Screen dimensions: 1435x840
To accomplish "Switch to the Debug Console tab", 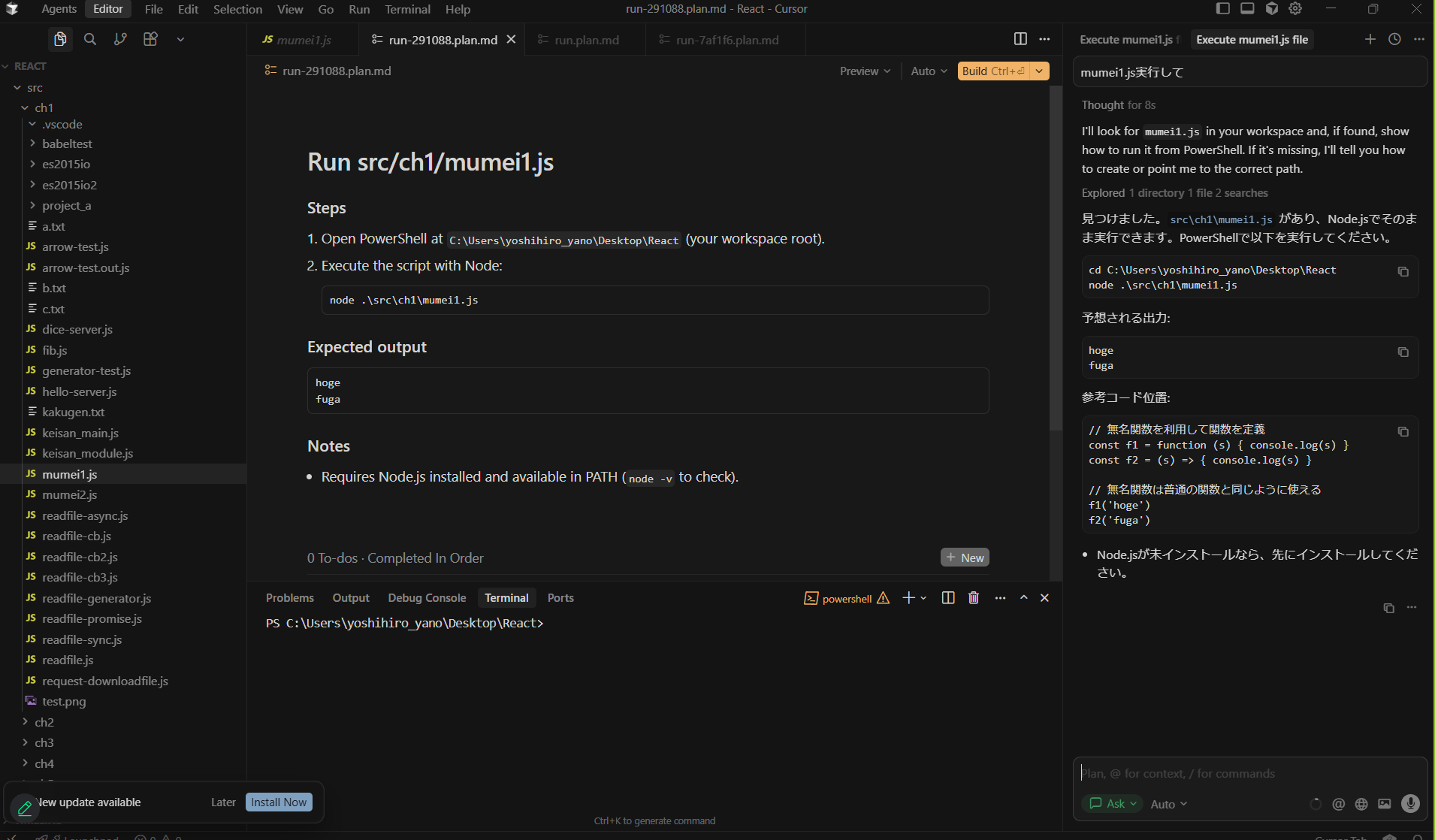I will pyautogui.click(x=427, y=598).
